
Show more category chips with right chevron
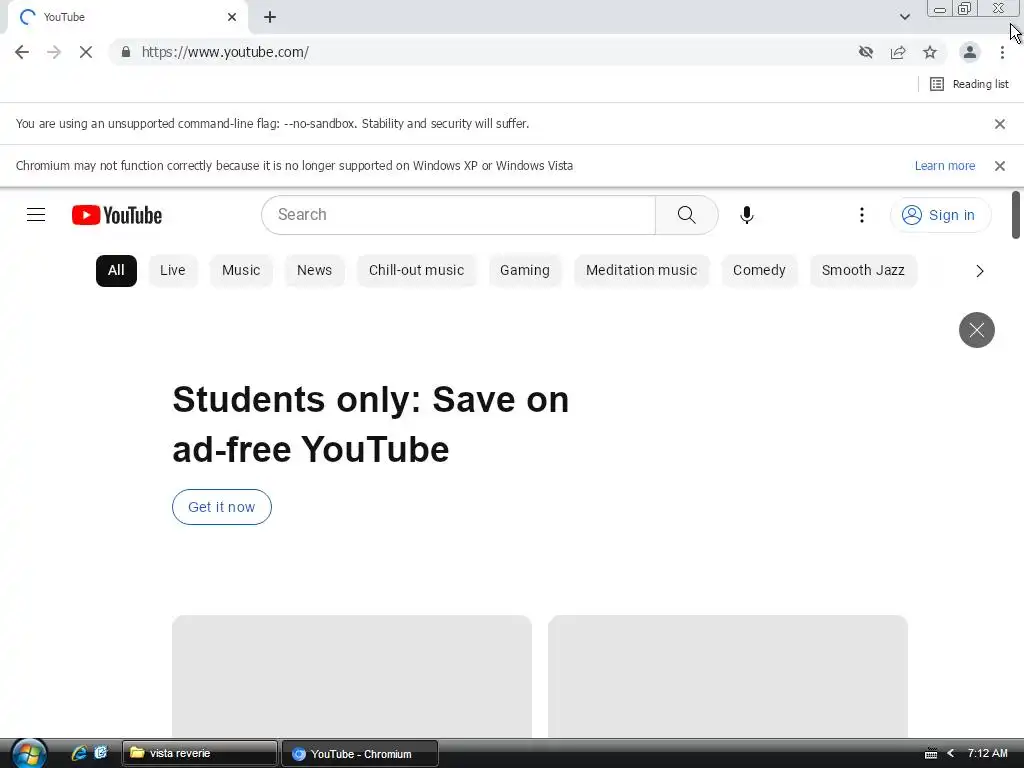[980, 271]
